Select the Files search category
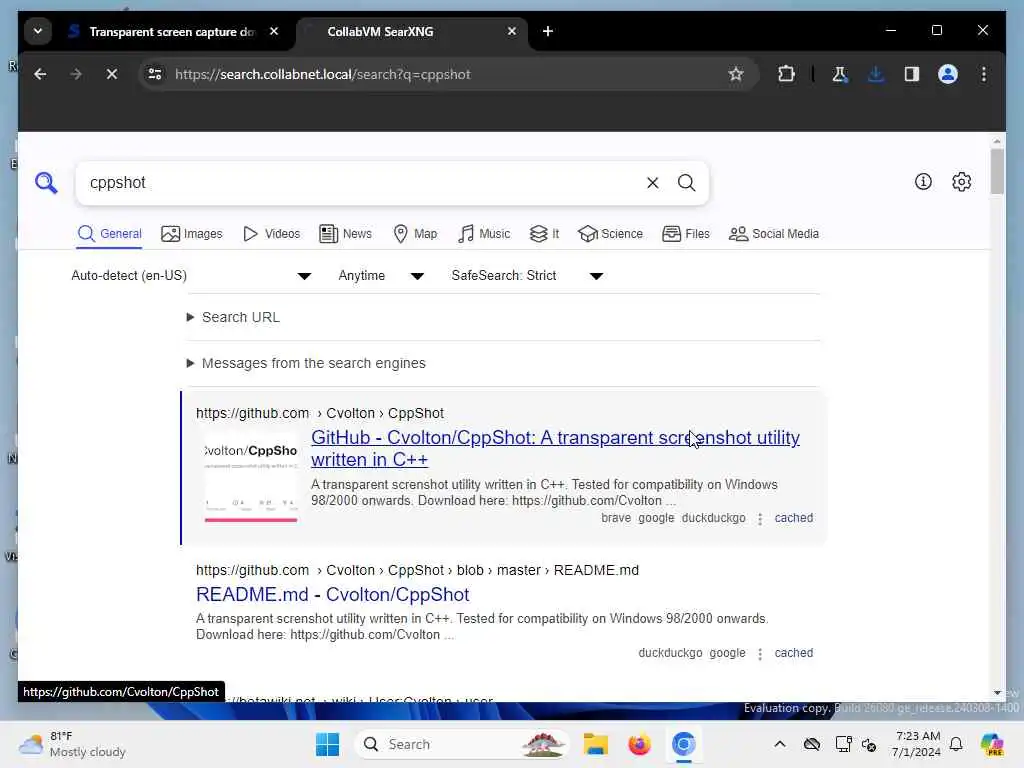This screenshot has width=1024, height=768. 686,234
